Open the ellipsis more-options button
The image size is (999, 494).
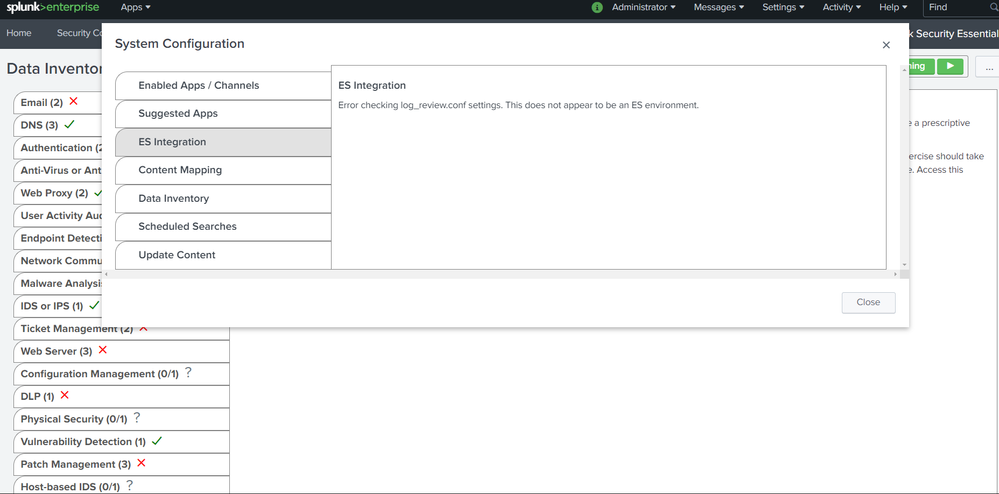tap(989, 67)
